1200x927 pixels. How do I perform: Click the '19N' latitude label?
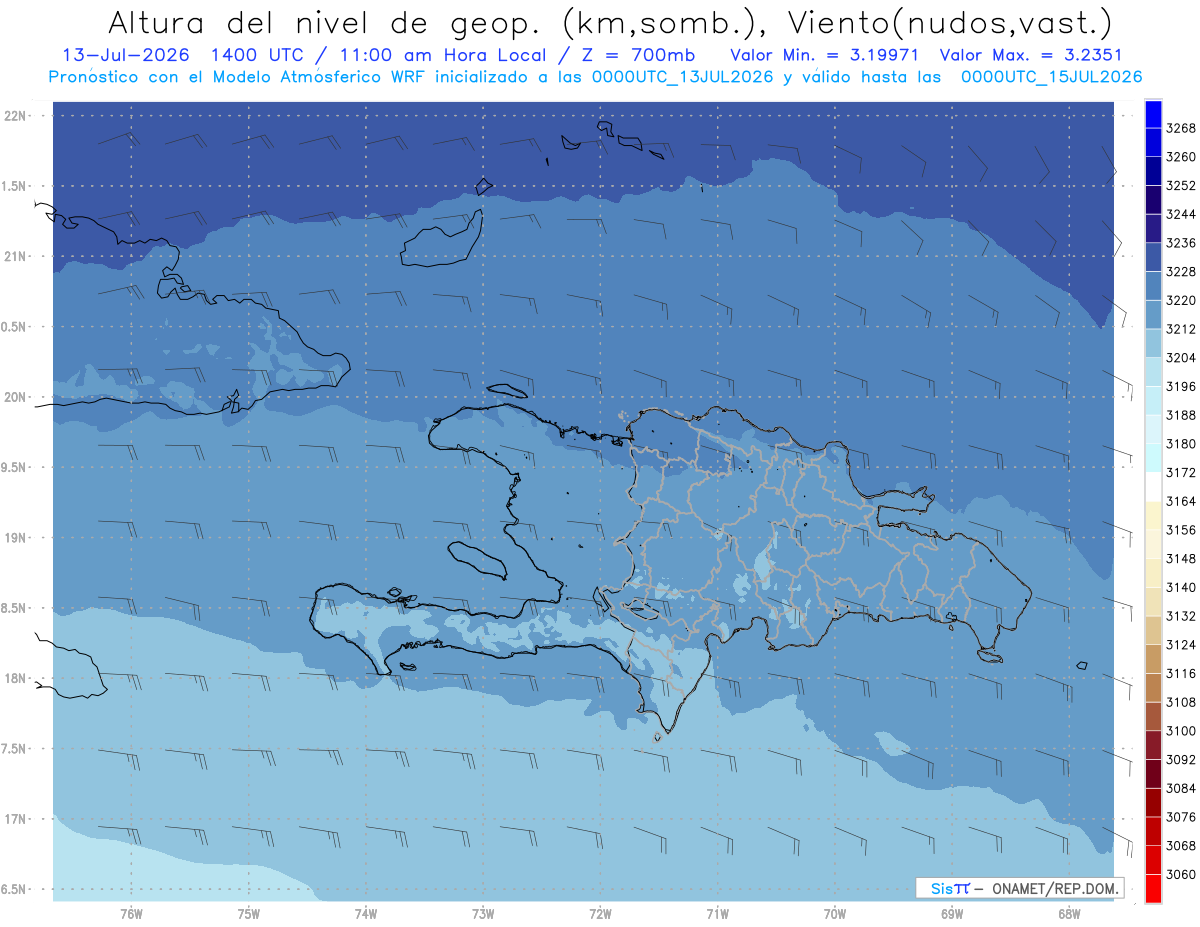[x=15, y=538]
